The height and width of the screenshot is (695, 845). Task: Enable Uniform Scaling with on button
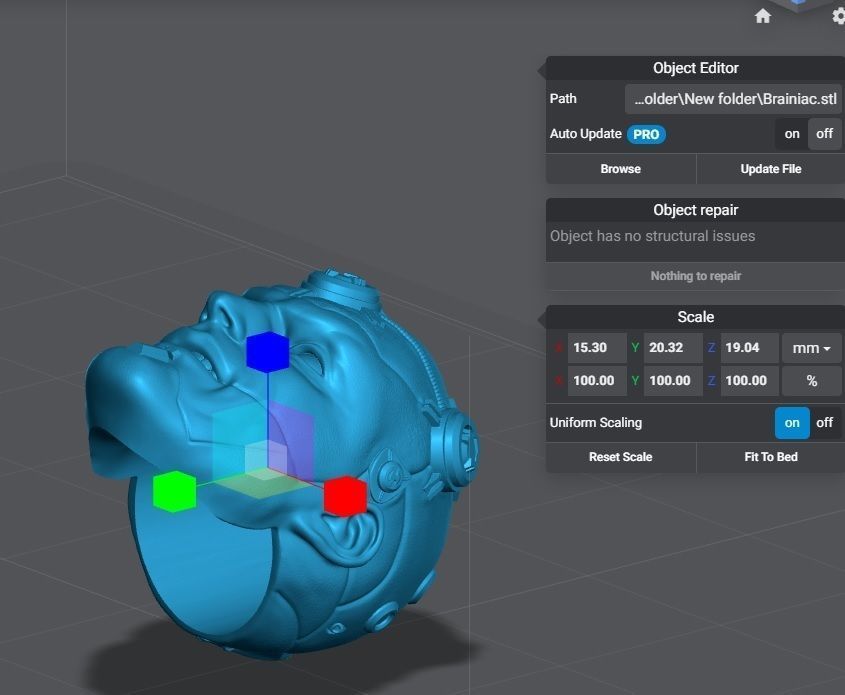(x=792, y=423)
